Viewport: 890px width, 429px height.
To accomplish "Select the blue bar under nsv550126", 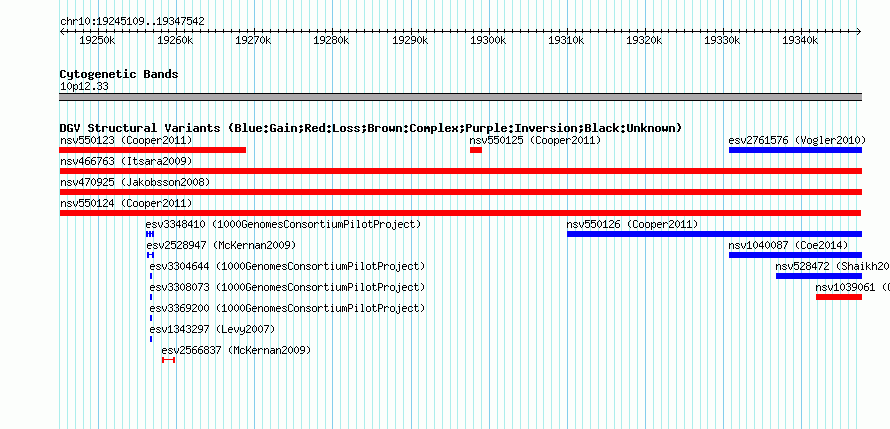I will coord(715,234).
